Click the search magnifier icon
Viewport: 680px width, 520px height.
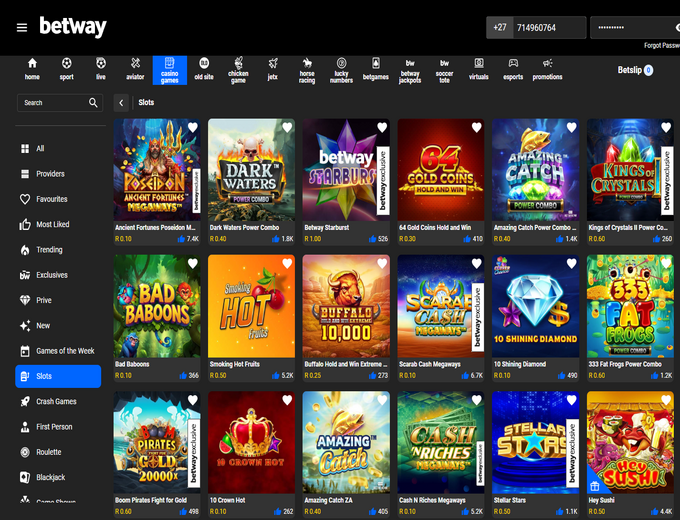[93, 103]
